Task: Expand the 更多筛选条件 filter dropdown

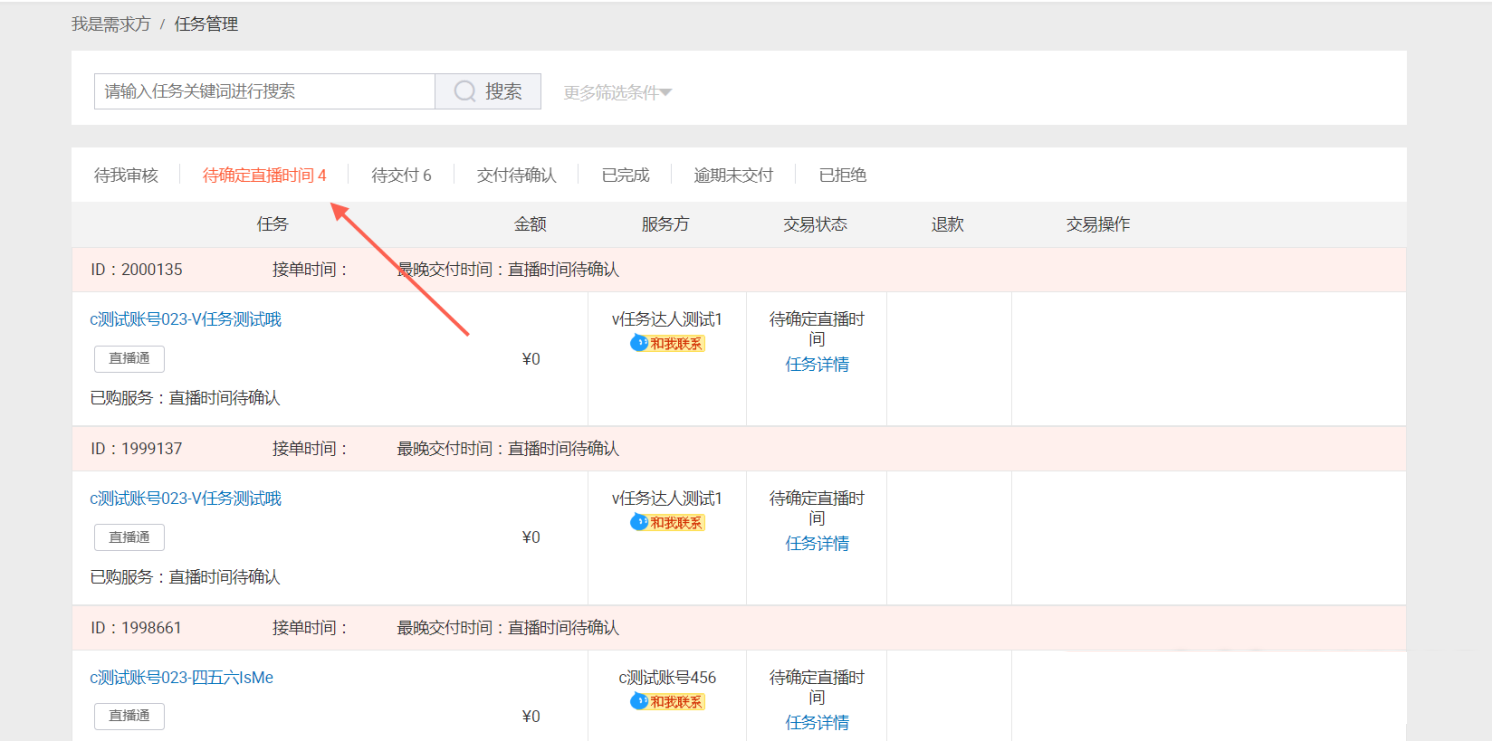Action: pos(616,91)
